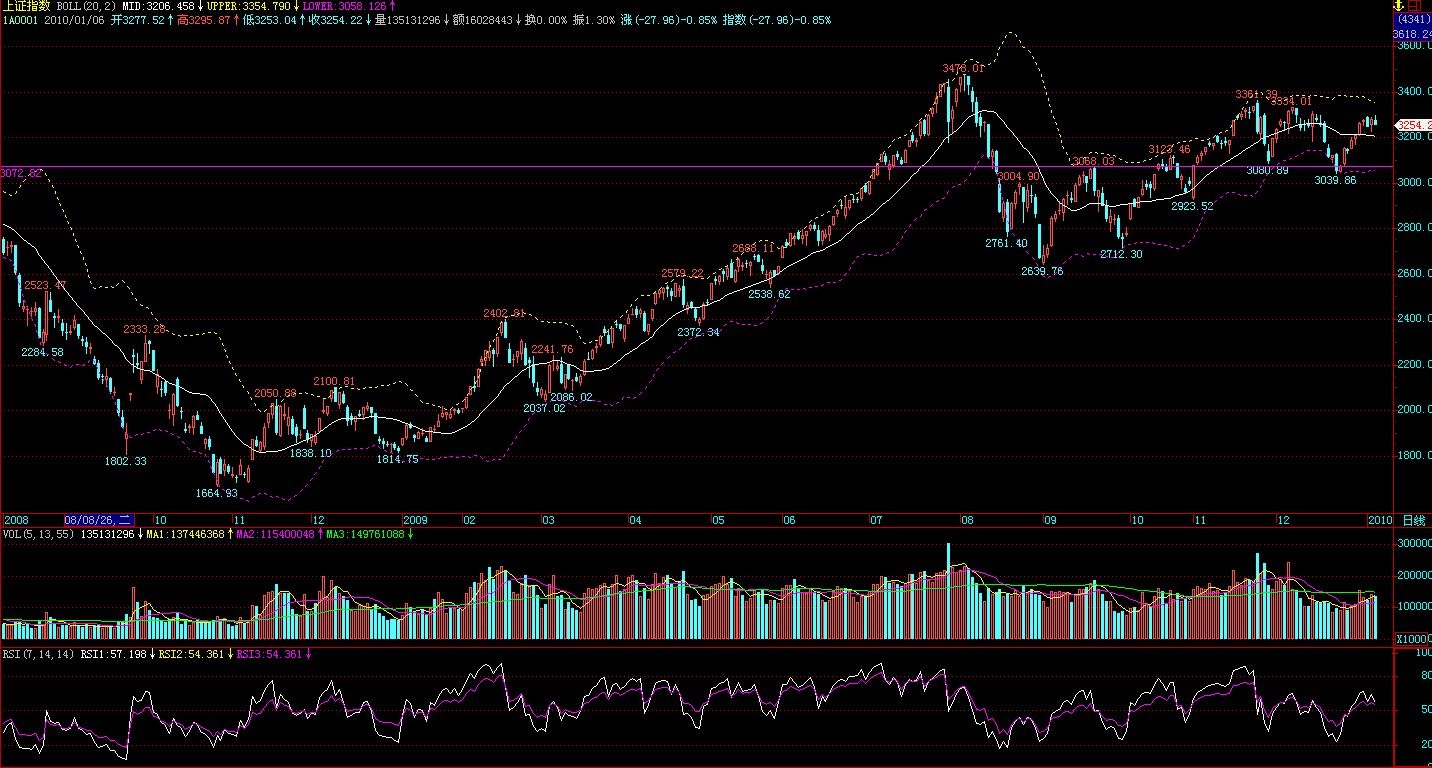The image size is (1432, 768).
Task: Click the MID:3206.458 Bollinger value
Action: click(159, 6)
